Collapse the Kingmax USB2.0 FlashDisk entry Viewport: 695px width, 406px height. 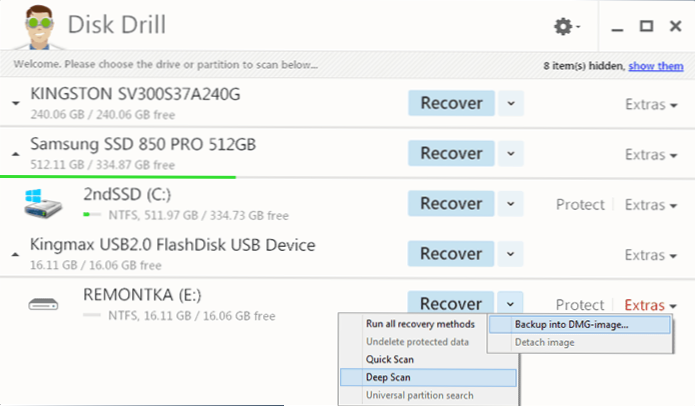pyautogui.click(x=16, y=254)
